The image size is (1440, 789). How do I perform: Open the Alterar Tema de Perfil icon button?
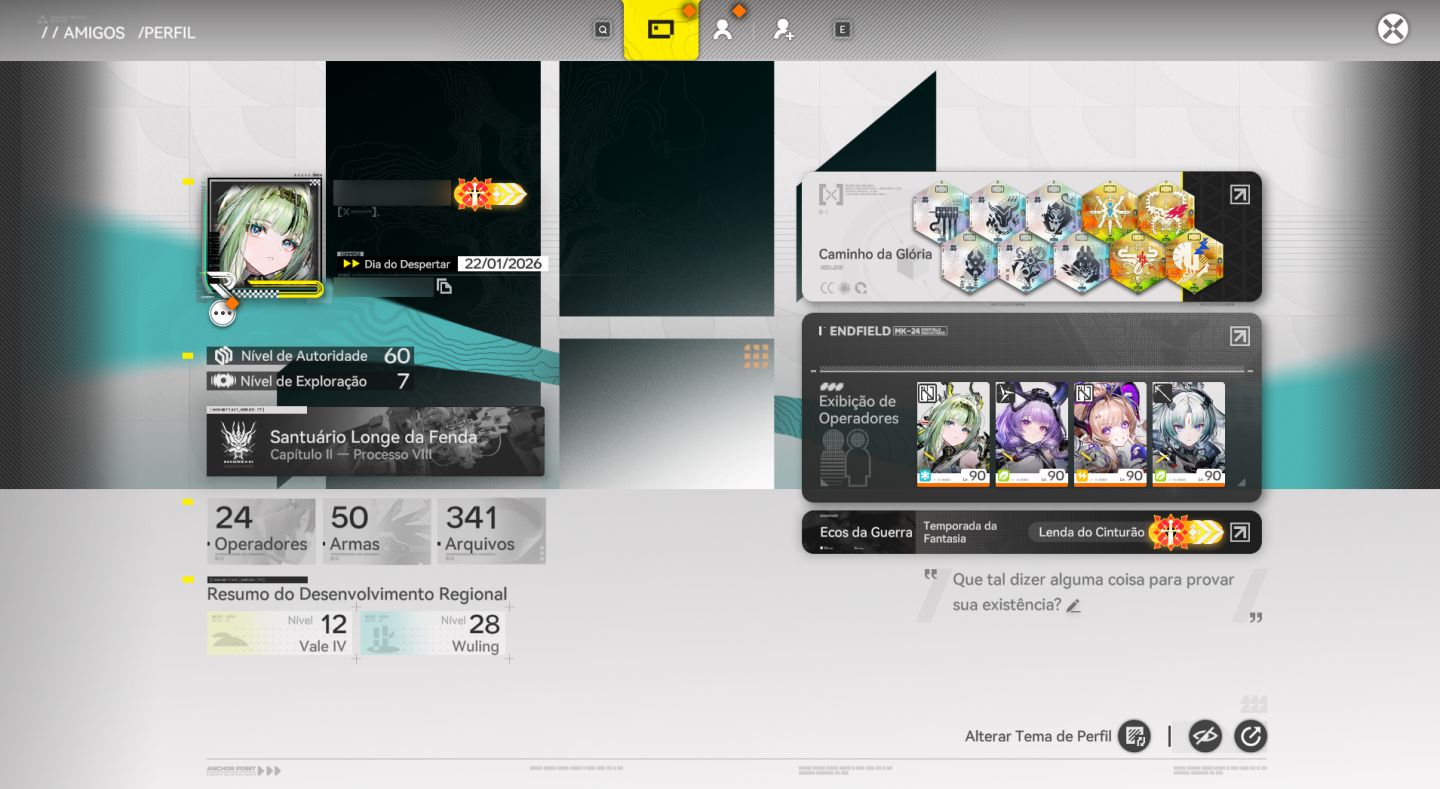1134,737
